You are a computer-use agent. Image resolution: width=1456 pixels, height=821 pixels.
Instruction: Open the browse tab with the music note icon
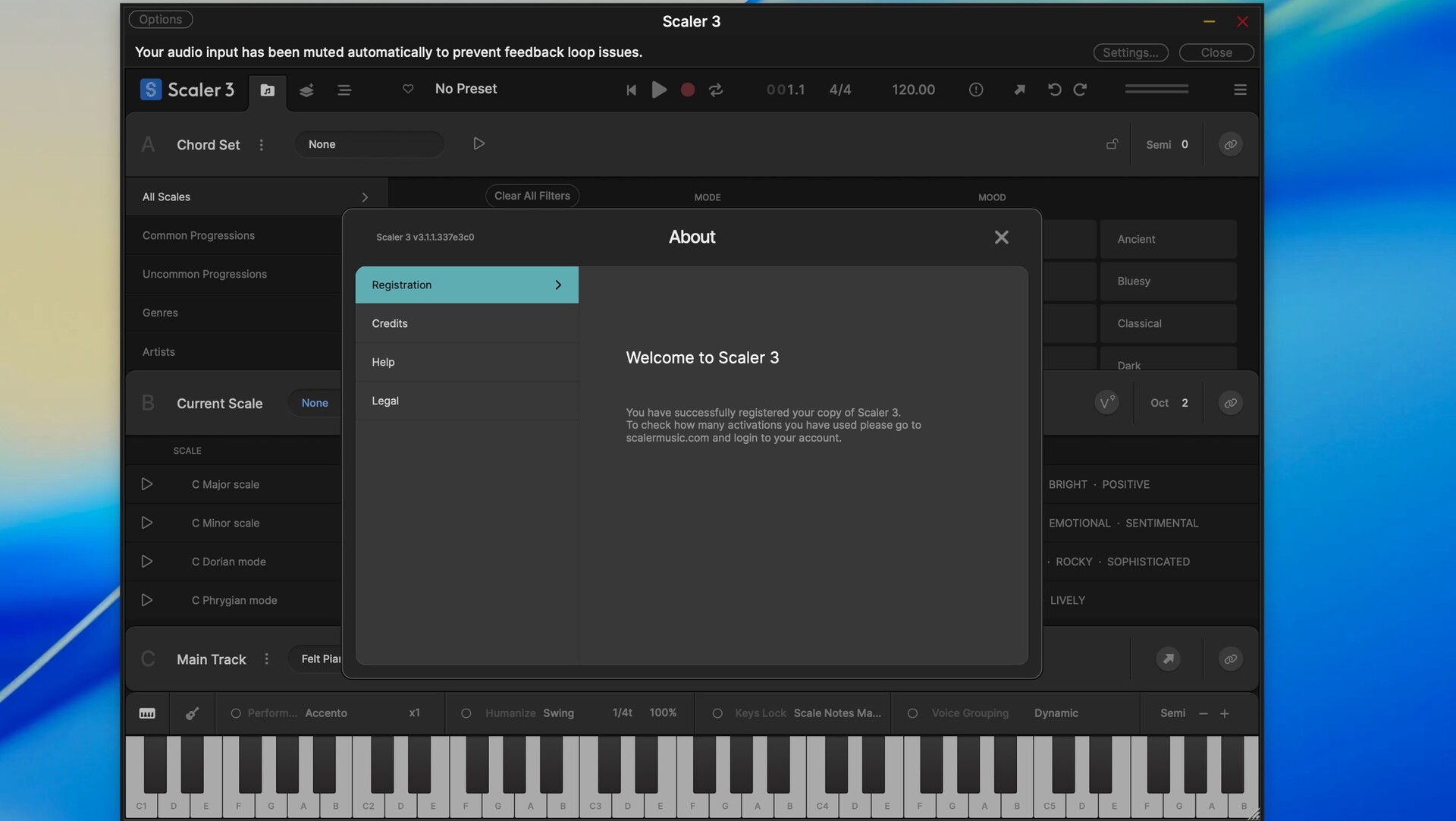[x=267, y=90]
